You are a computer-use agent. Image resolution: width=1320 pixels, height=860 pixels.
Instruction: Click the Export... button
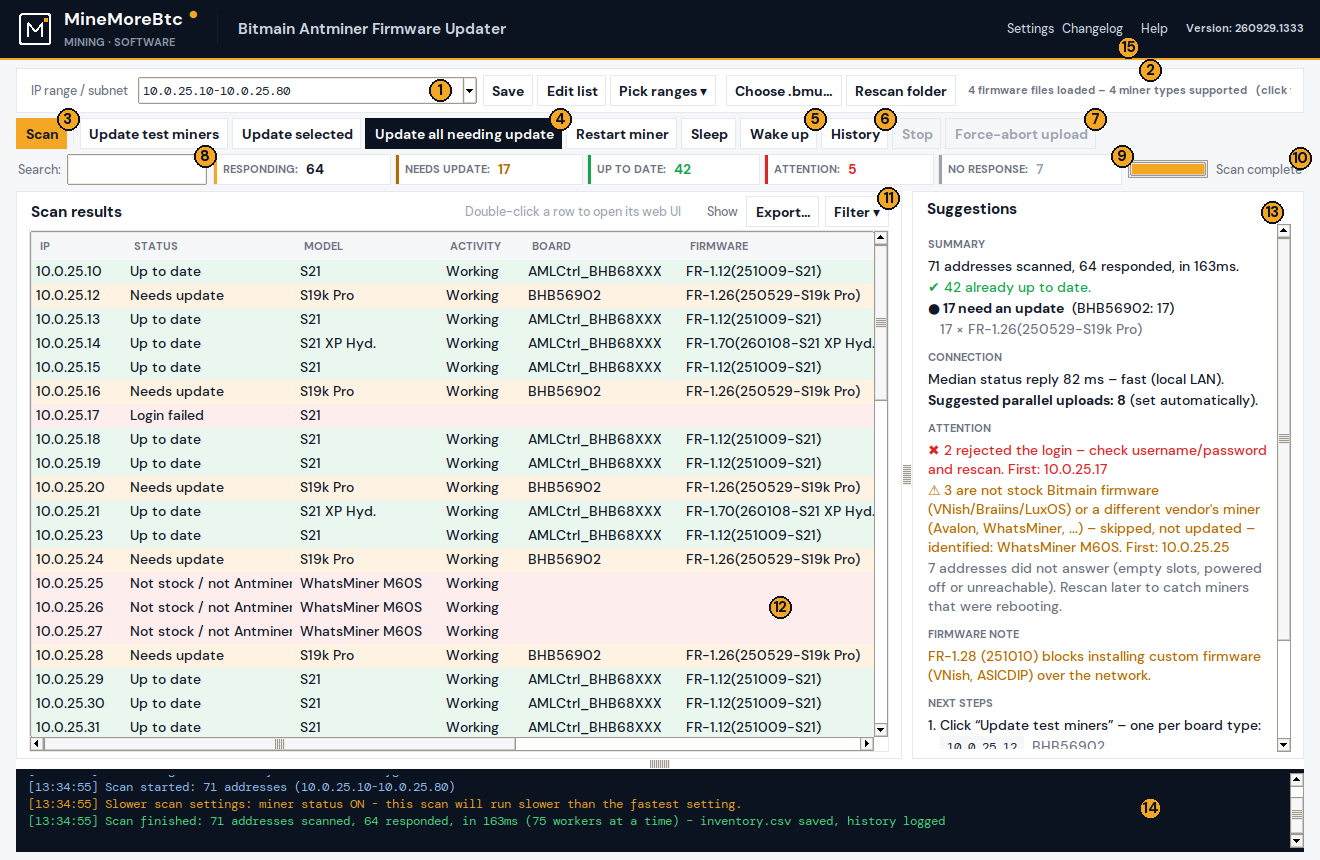[x=782, y=212]
